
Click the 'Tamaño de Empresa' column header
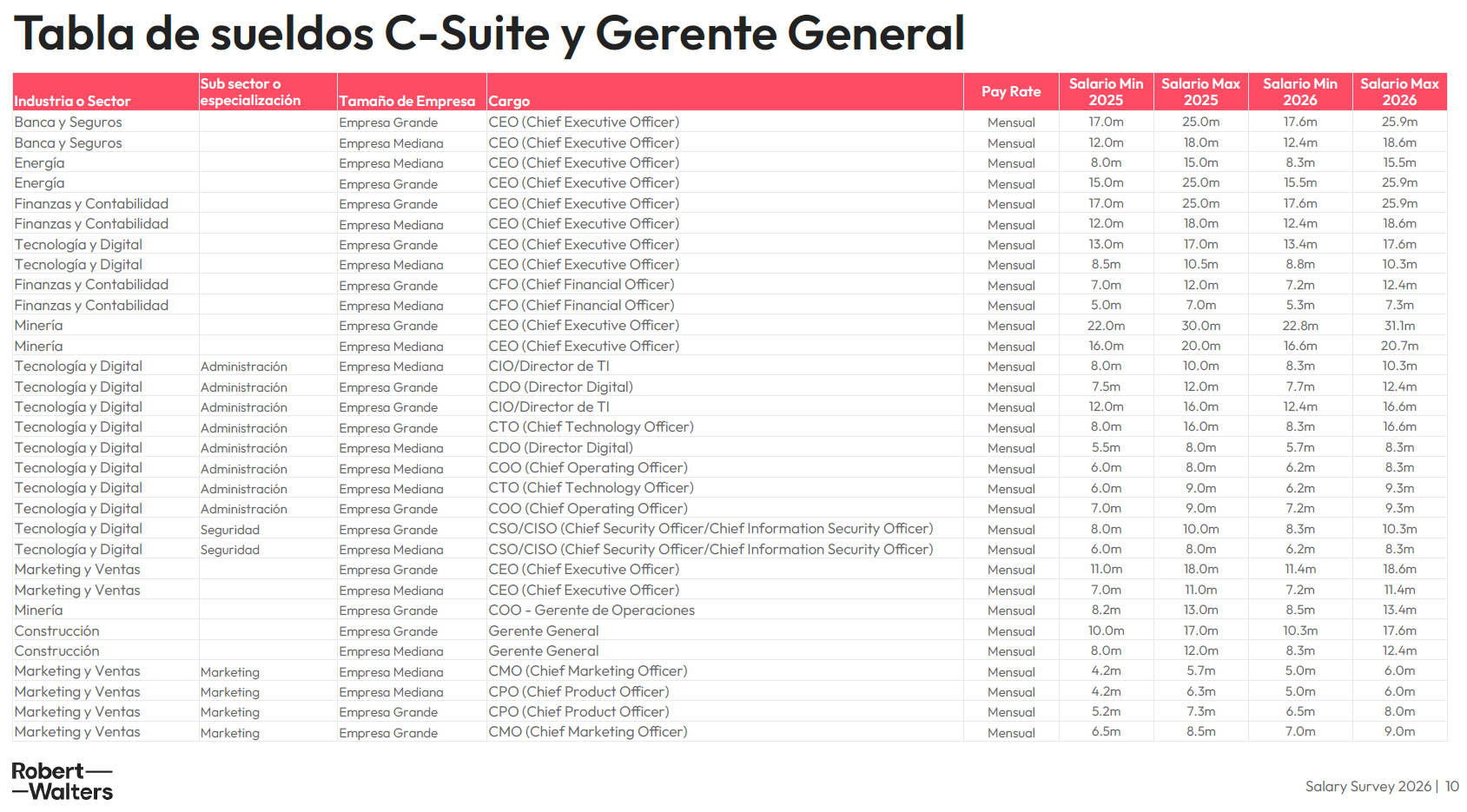coord(406,101)
